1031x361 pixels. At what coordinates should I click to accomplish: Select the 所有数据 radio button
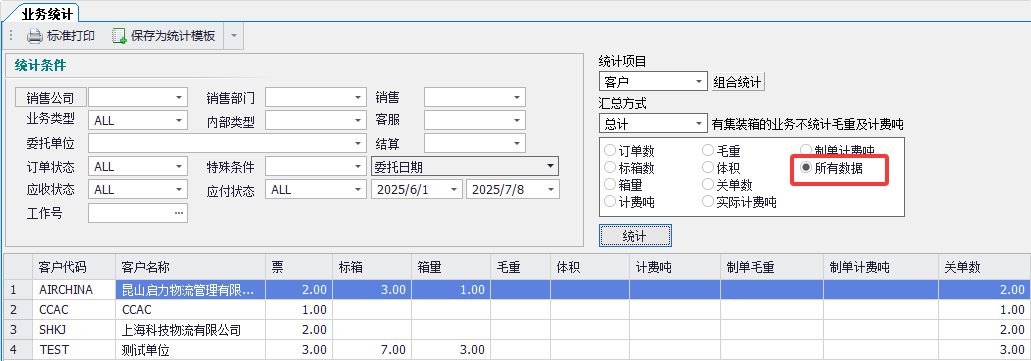tap(806, 168)
